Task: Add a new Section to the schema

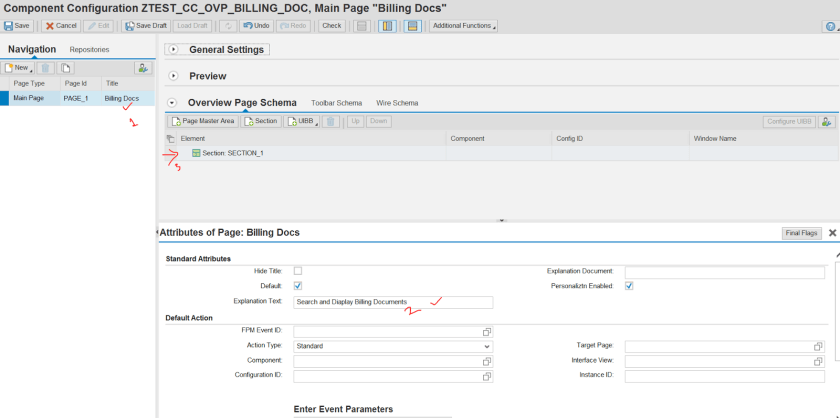Action: click(x=260, y=121)
